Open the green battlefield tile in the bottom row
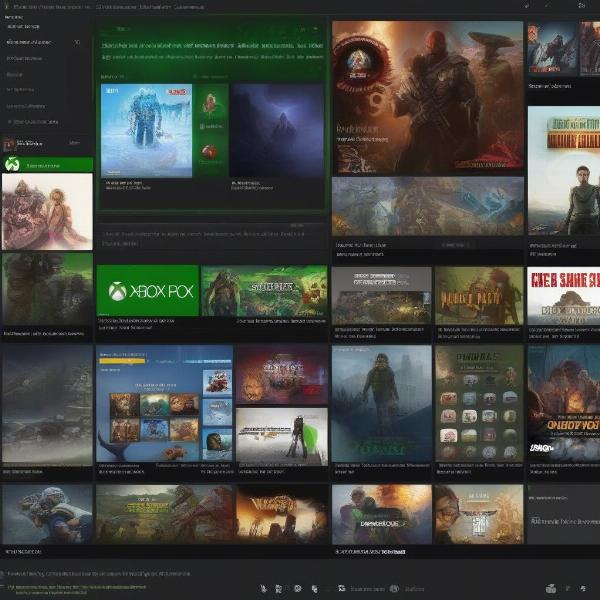Screen dimensions: 600x600 164,514
